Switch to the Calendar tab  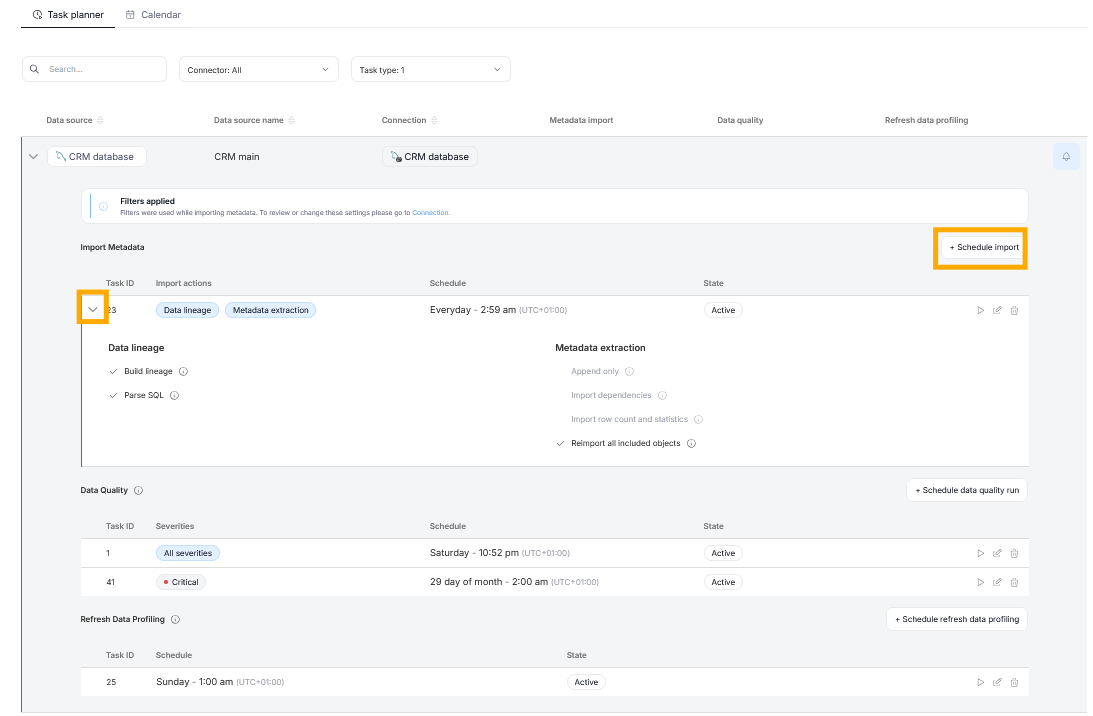(153, 15)
